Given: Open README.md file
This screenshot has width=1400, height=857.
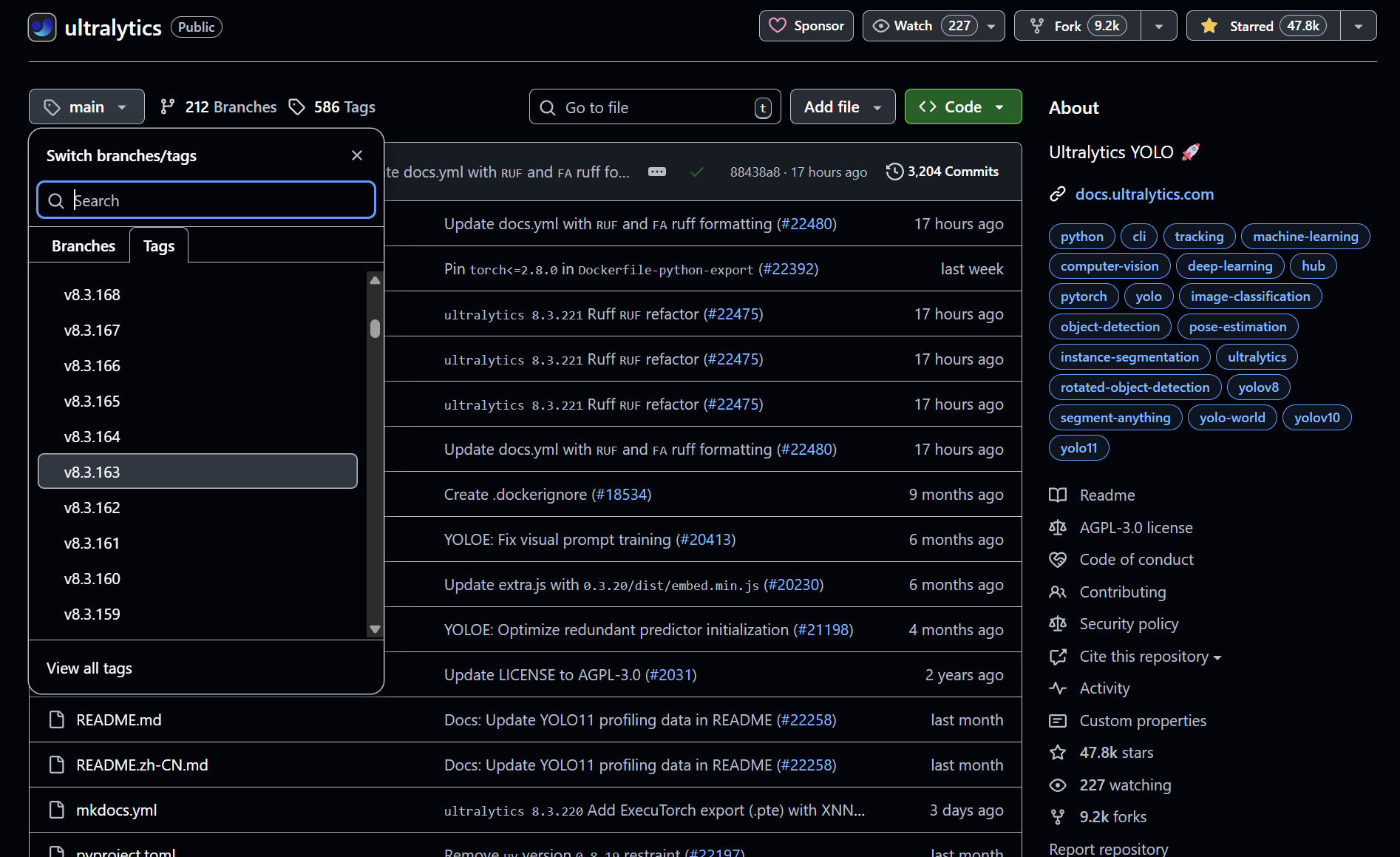Looking at the screenshot, I should 118,720.
